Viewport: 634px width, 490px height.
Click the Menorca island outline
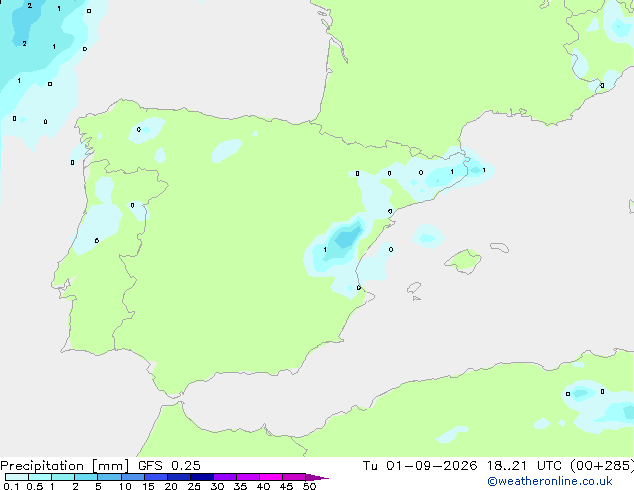[x=499, y=247]
